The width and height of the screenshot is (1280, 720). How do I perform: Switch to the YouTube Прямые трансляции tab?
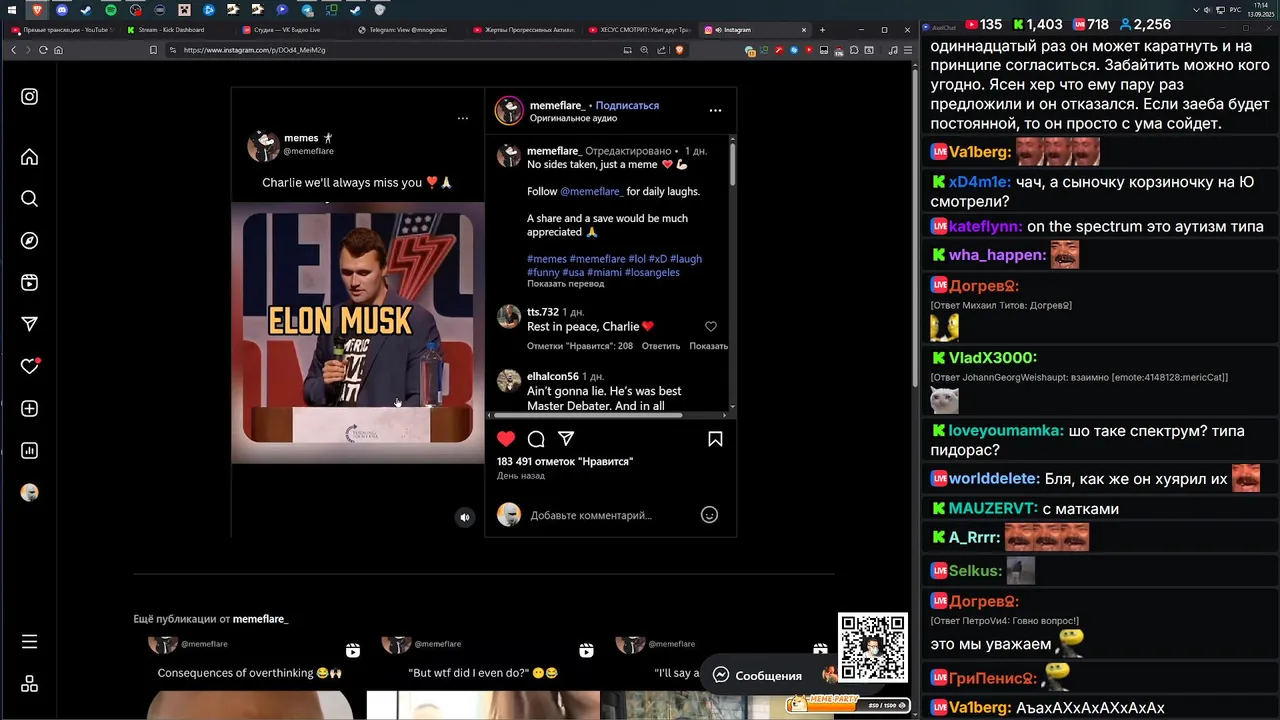[x=60, y=30]
